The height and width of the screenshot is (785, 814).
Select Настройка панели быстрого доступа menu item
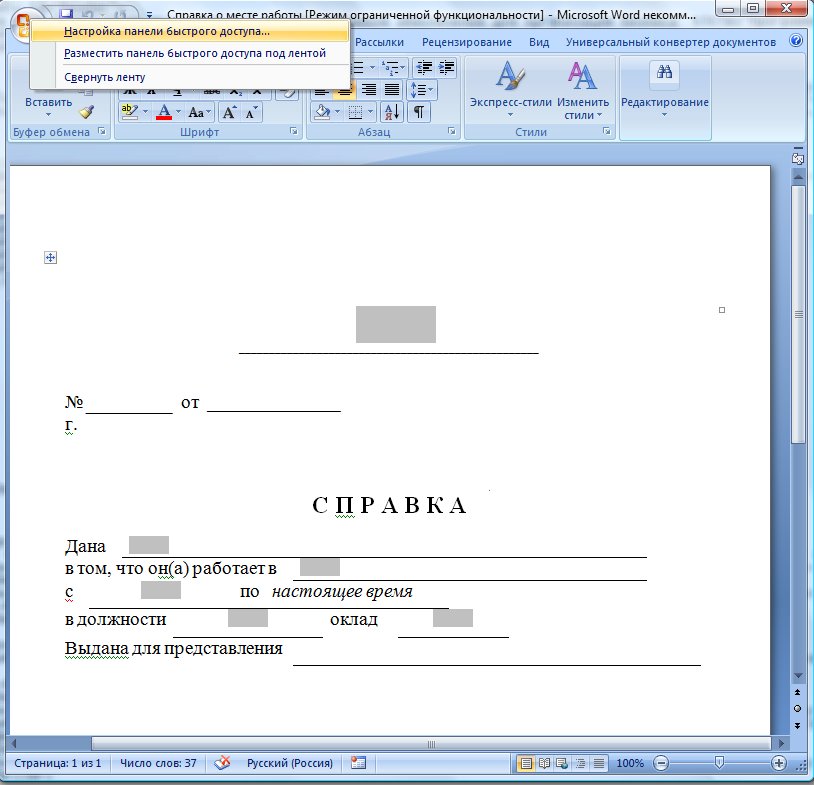[189, 31]
